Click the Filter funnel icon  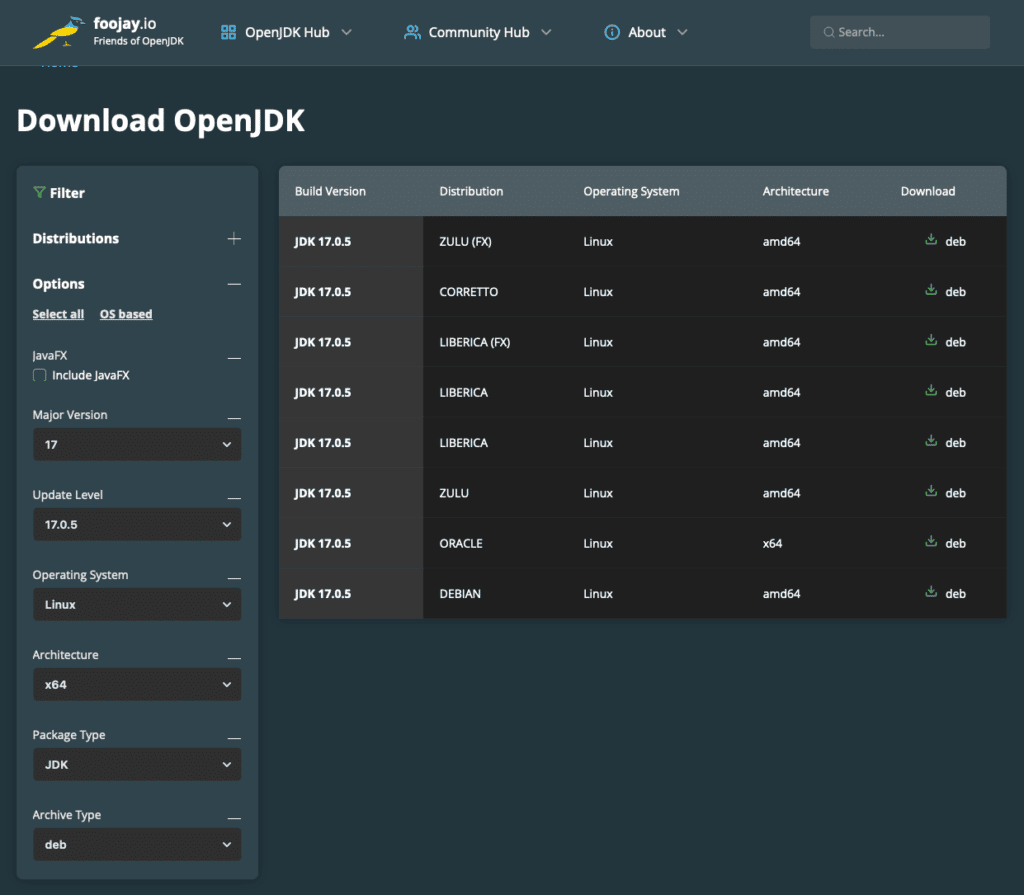coord(39,192)
